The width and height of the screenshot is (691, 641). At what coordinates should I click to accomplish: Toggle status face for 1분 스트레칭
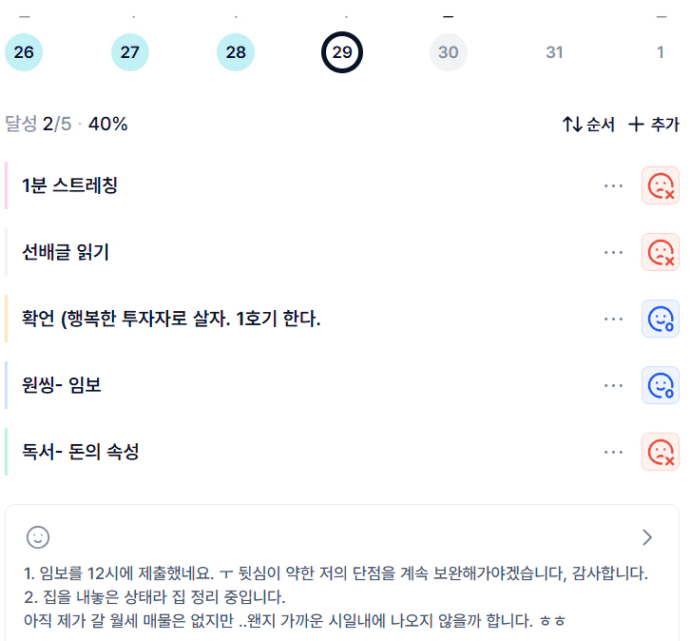tap(660, 186)
